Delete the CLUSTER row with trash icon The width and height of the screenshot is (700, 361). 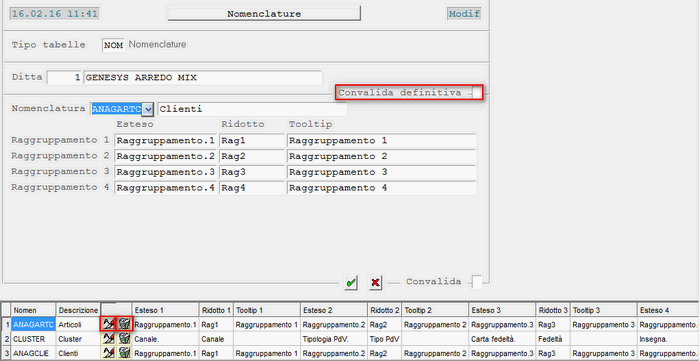[x=125, y=339]
